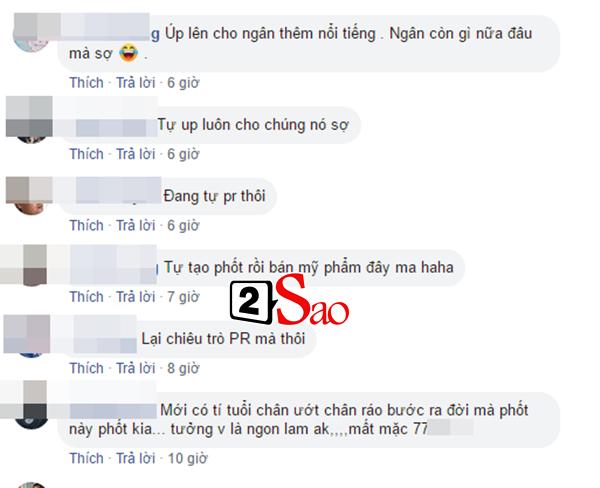Reply to the "Úp lên cho ngân" comment
Image resolution: width=600 pixels, height=488 pixels.
coord(136,83)
